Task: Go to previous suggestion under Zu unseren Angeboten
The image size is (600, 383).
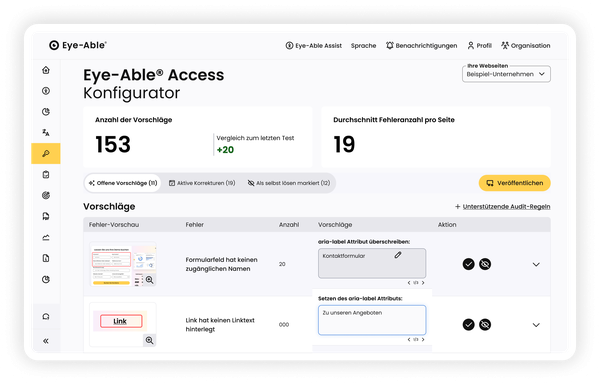Action: (x=409, y=339)
